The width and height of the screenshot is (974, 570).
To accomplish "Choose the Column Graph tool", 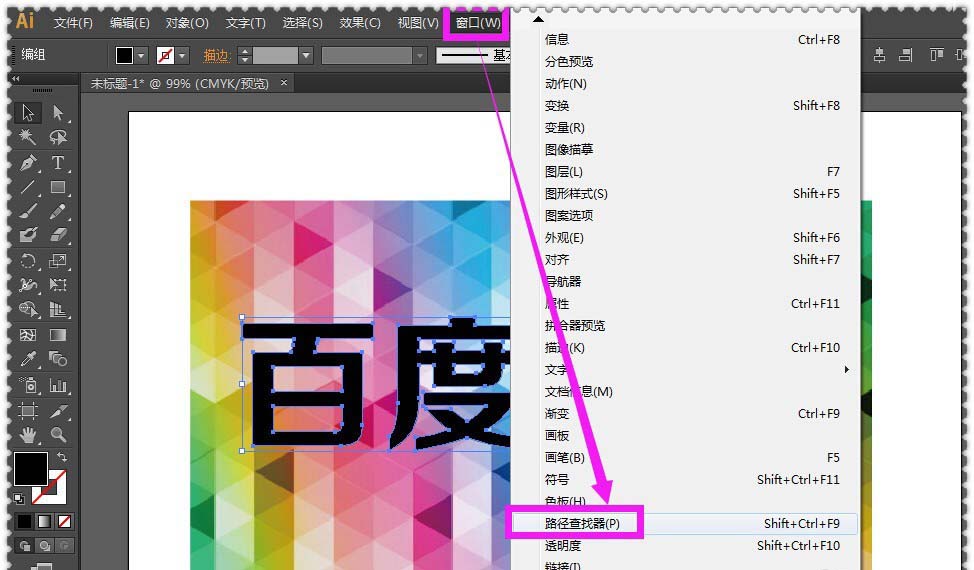I will coord(58,386).
